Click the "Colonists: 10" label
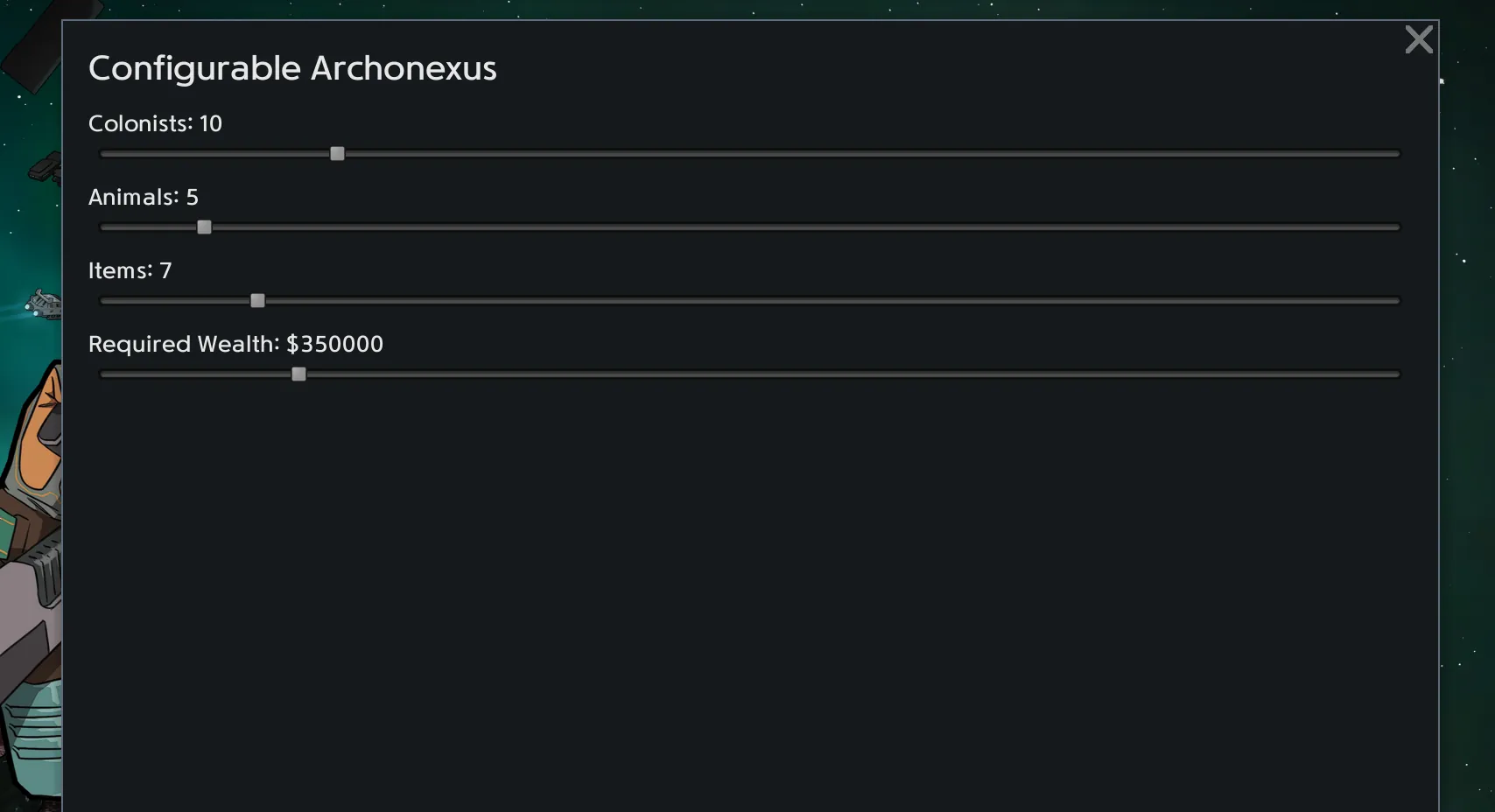1495x812 pixels. point(155,123)
